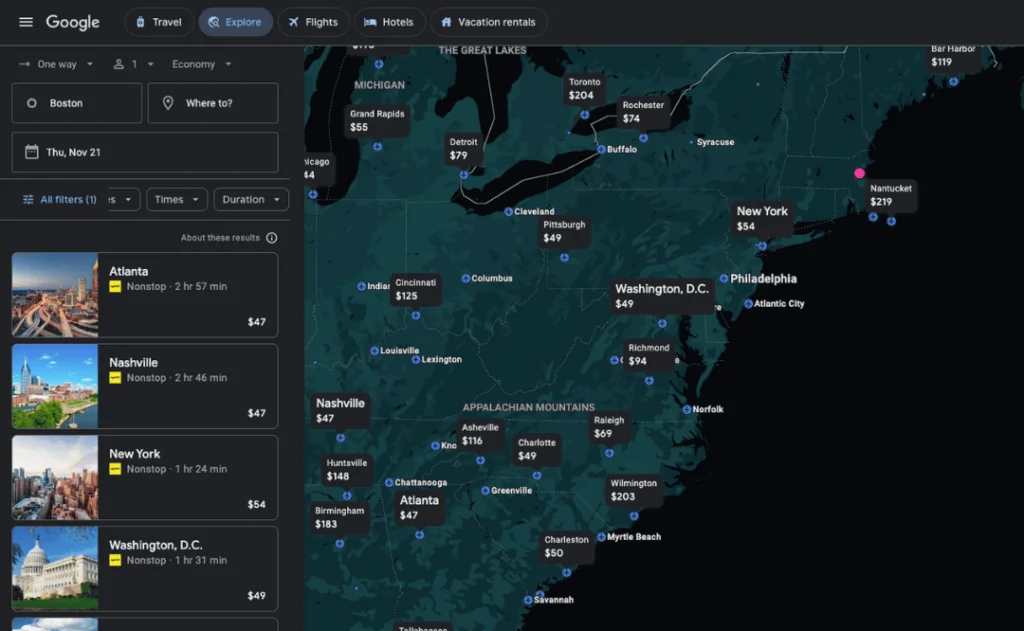Select the Detroit $79 map label
Screen dimensions: 1024x631
[463, 149]
